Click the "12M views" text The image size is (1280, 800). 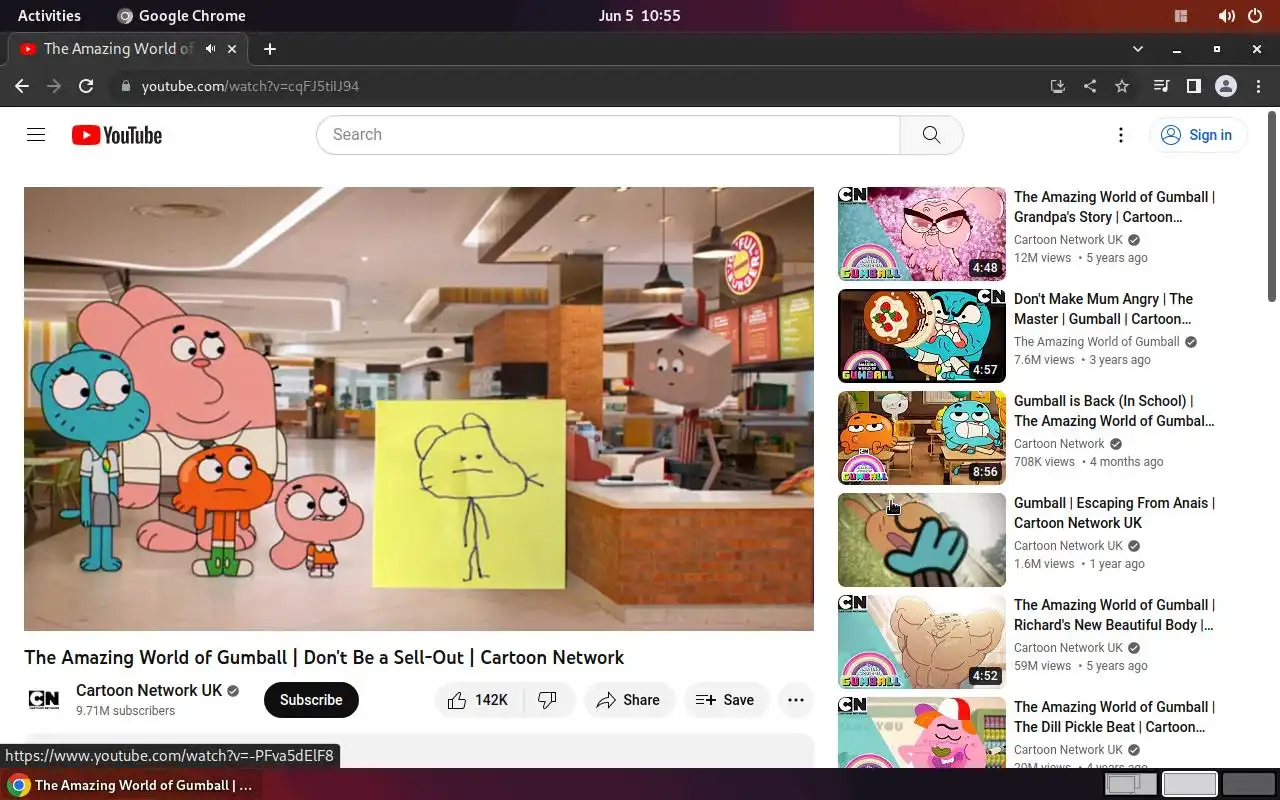point(1042,258)
